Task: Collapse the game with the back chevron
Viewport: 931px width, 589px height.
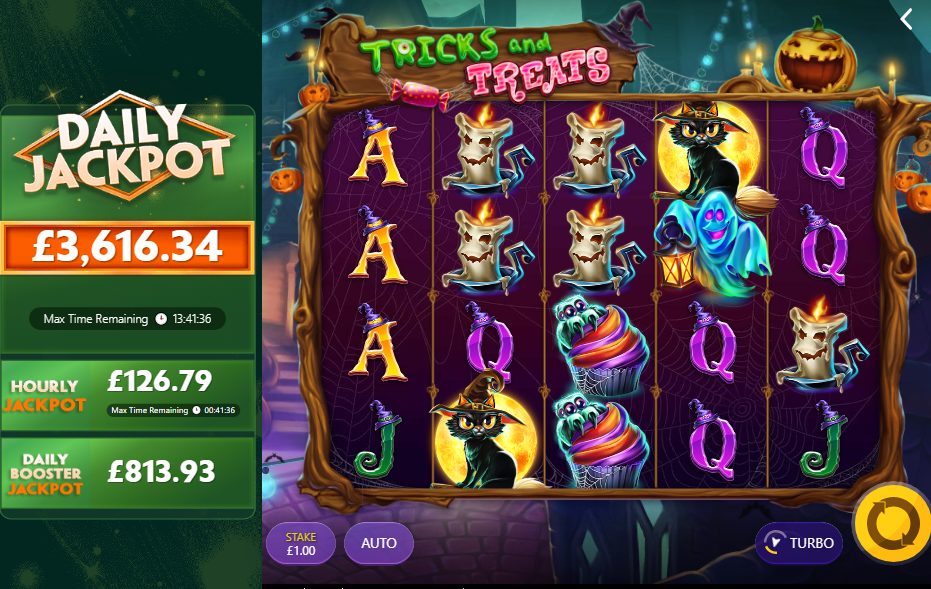Action: pos(906,20)
